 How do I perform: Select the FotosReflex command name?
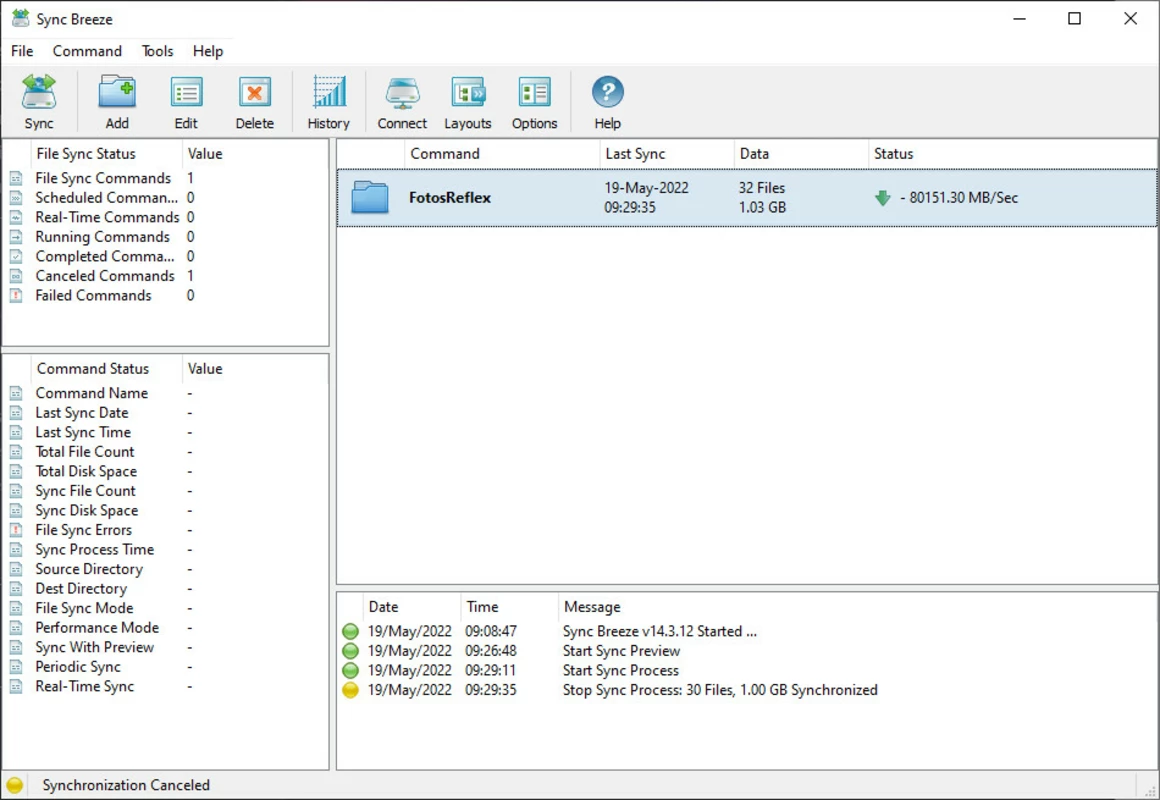[450, 198]
